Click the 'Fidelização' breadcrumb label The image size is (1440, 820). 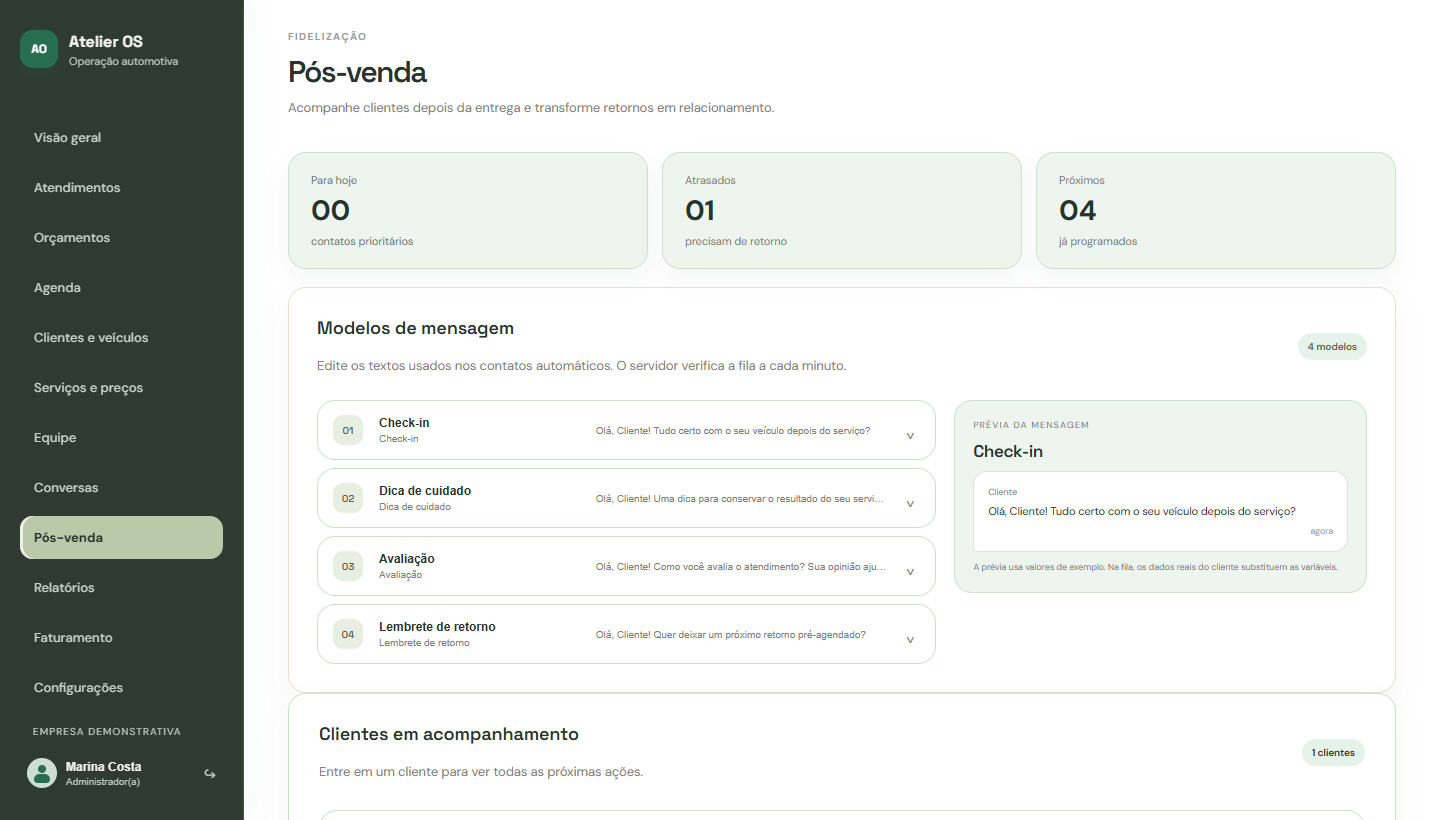point(327,37)
